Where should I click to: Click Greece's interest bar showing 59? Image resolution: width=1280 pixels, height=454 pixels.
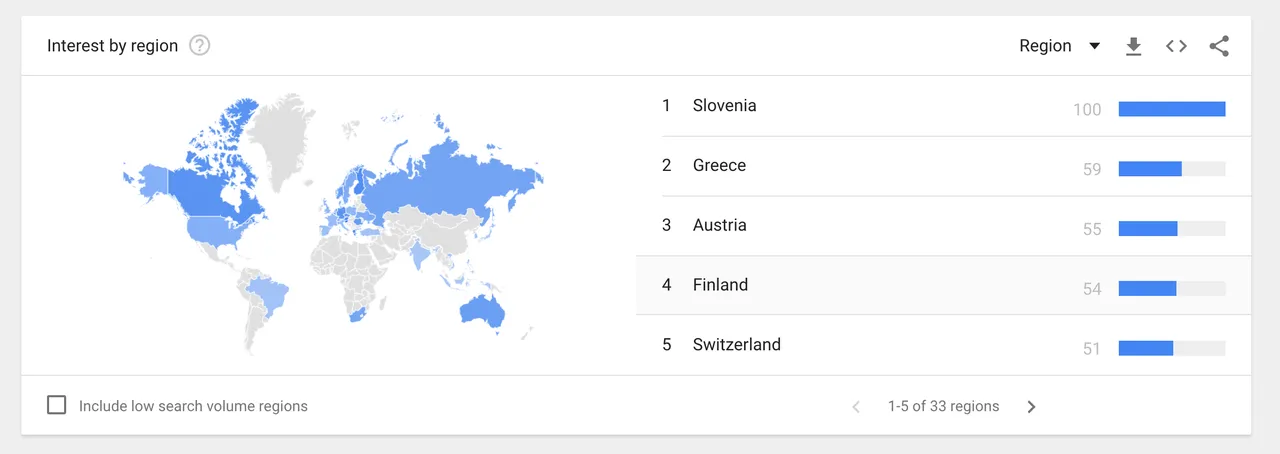point(1150,169)
